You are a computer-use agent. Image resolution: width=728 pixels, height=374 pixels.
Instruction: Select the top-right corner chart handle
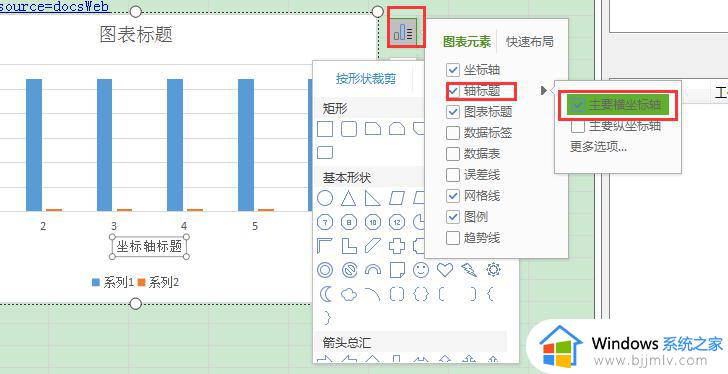tap(378, 12)
